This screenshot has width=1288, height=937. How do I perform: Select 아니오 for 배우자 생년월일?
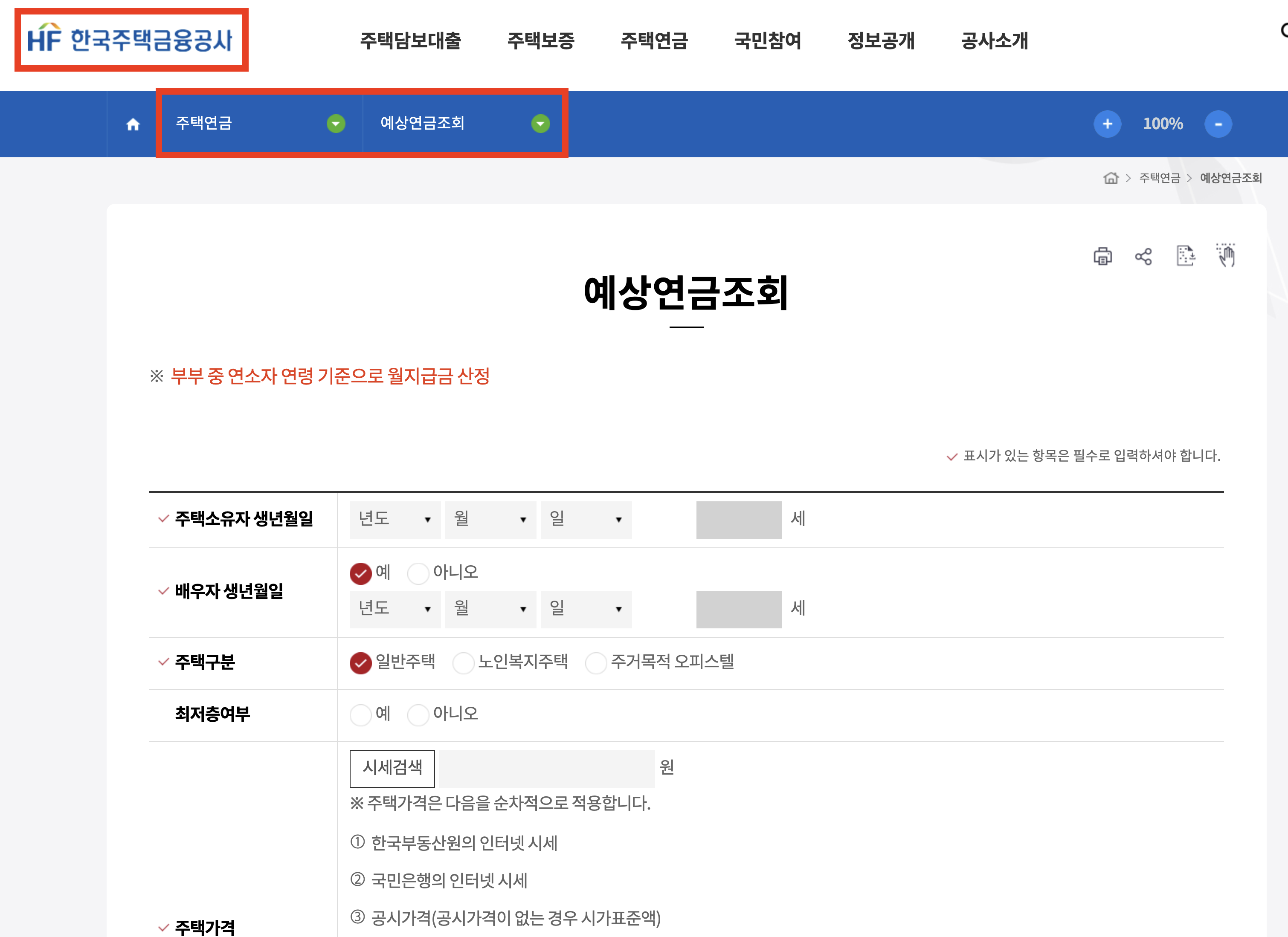[x=418, y=573]
